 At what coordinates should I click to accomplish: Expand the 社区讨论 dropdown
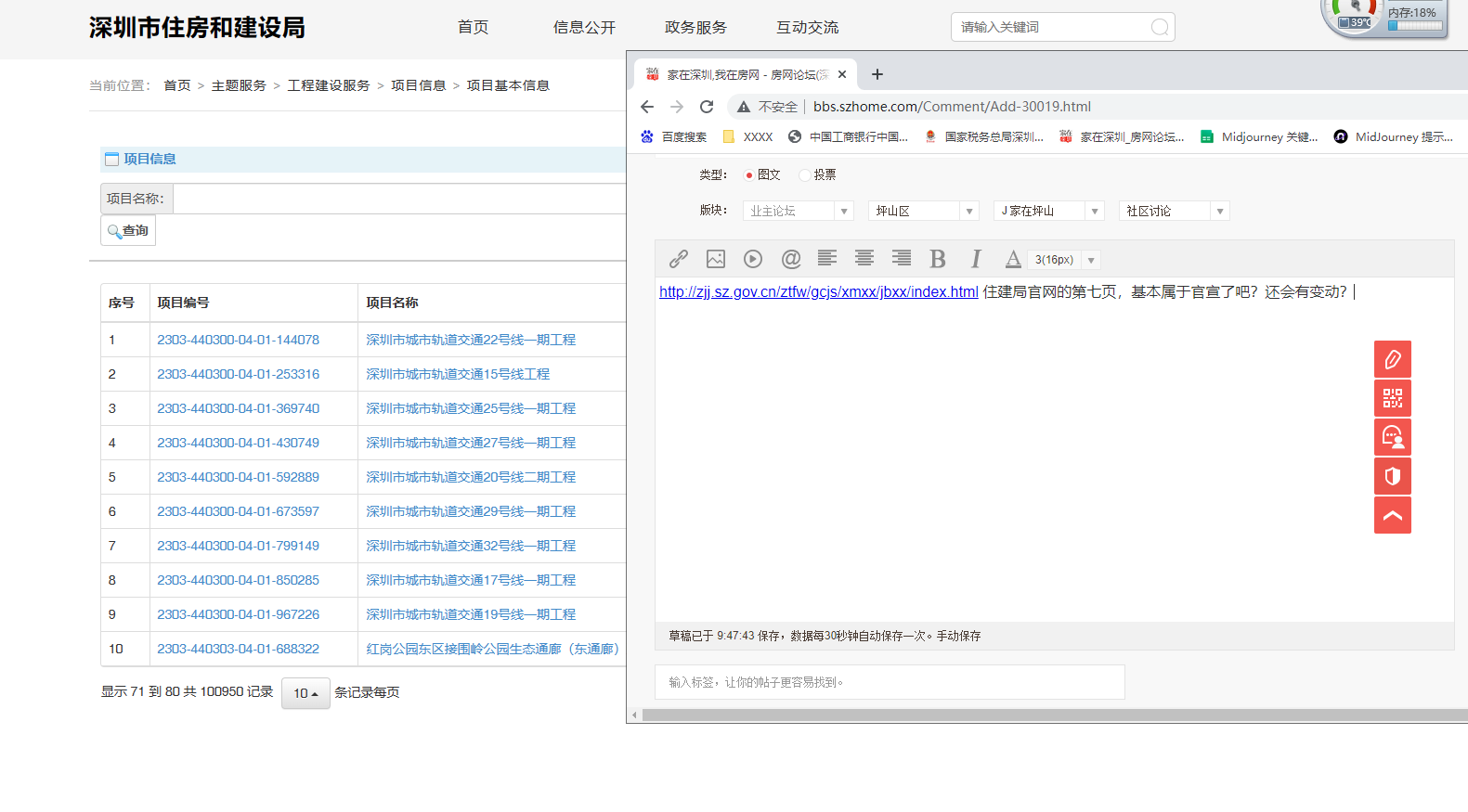pos(1174,212)
